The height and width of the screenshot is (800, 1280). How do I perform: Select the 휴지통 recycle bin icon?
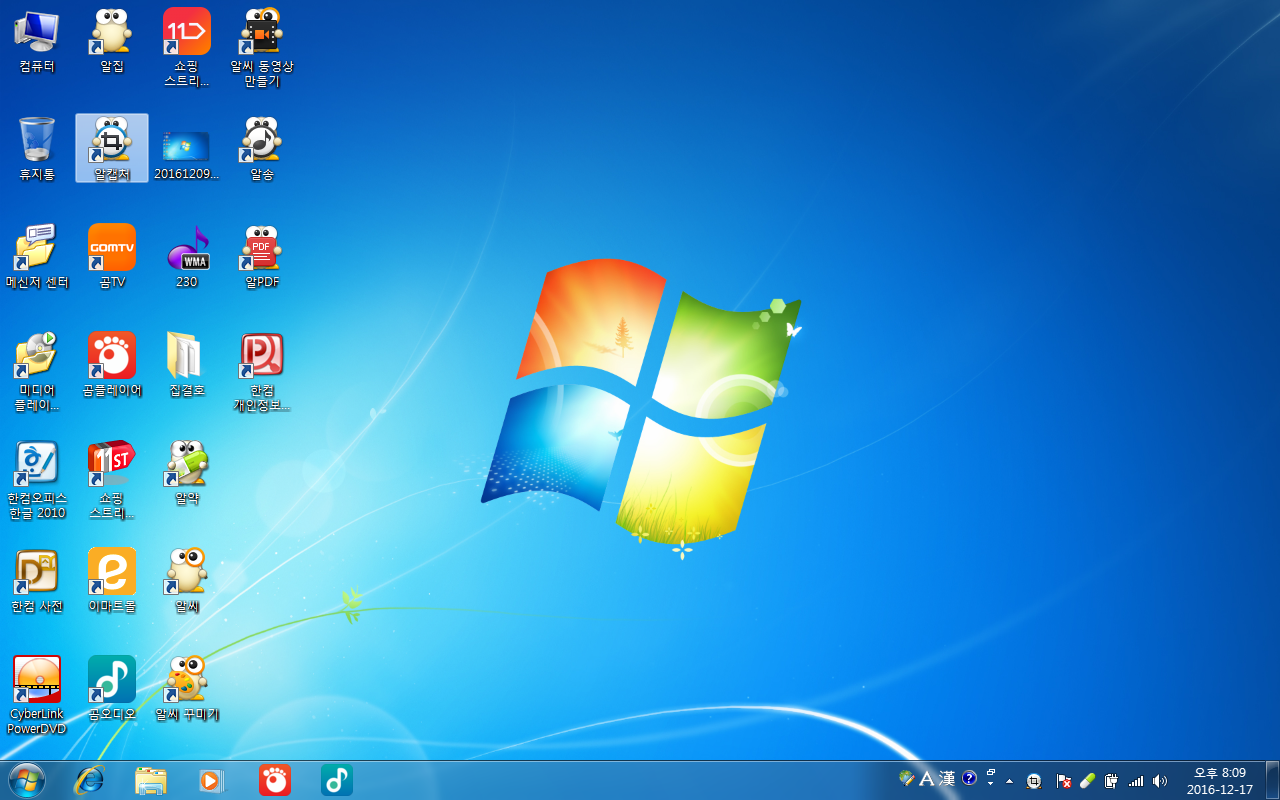click(x=37, y=141)
